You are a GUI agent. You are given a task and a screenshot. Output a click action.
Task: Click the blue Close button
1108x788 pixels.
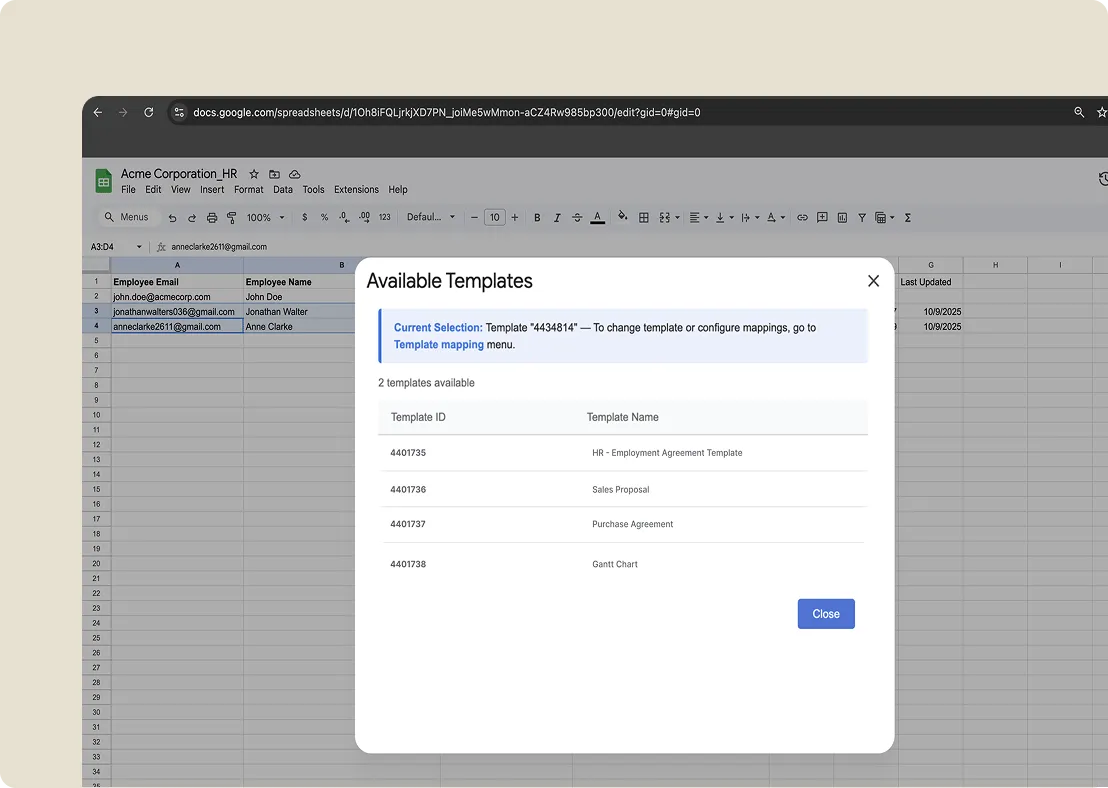click(x=826, y=613)
